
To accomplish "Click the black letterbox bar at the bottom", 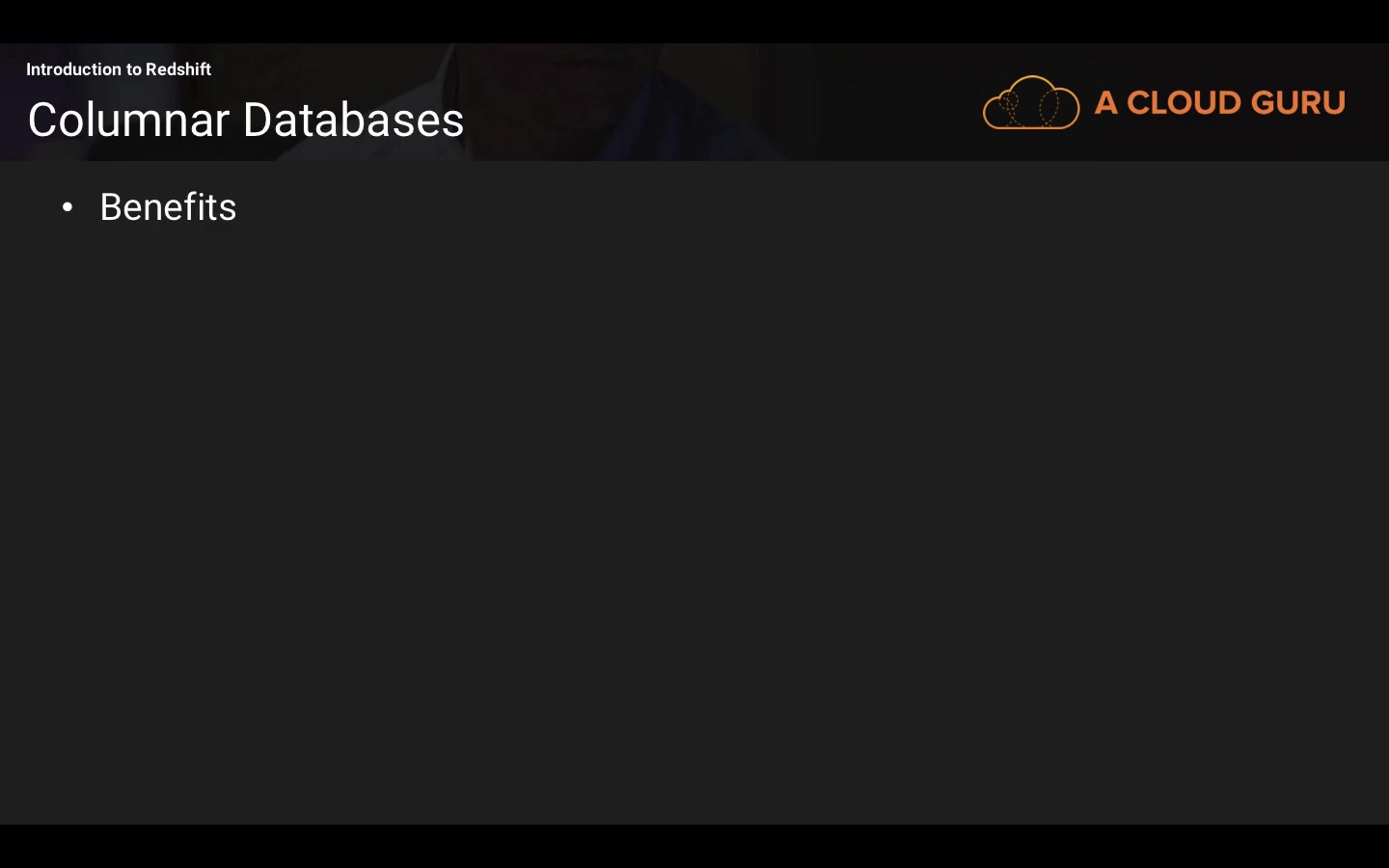I will (x=694, y=847).
